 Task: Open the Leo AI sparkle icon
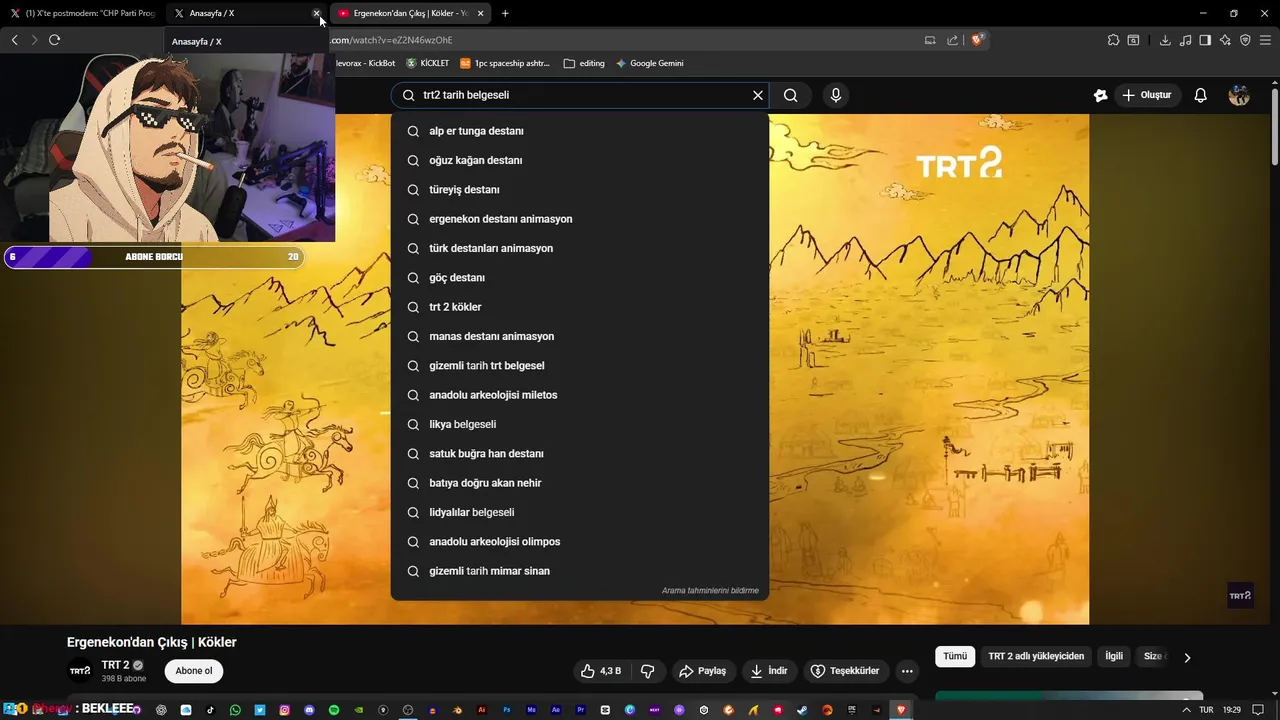(x=1225, y=40)
